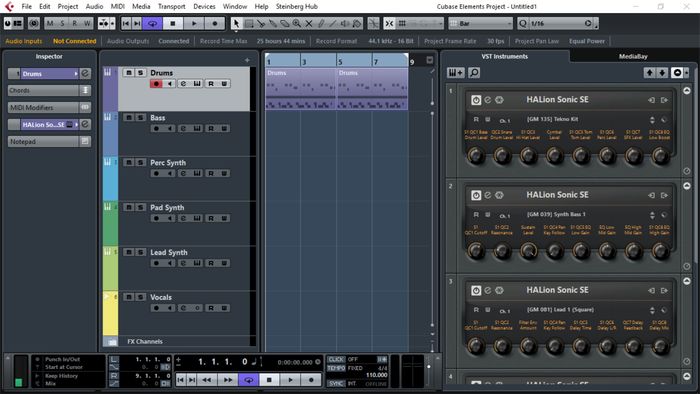Toggle metronome CLICK button

[336, 359]
